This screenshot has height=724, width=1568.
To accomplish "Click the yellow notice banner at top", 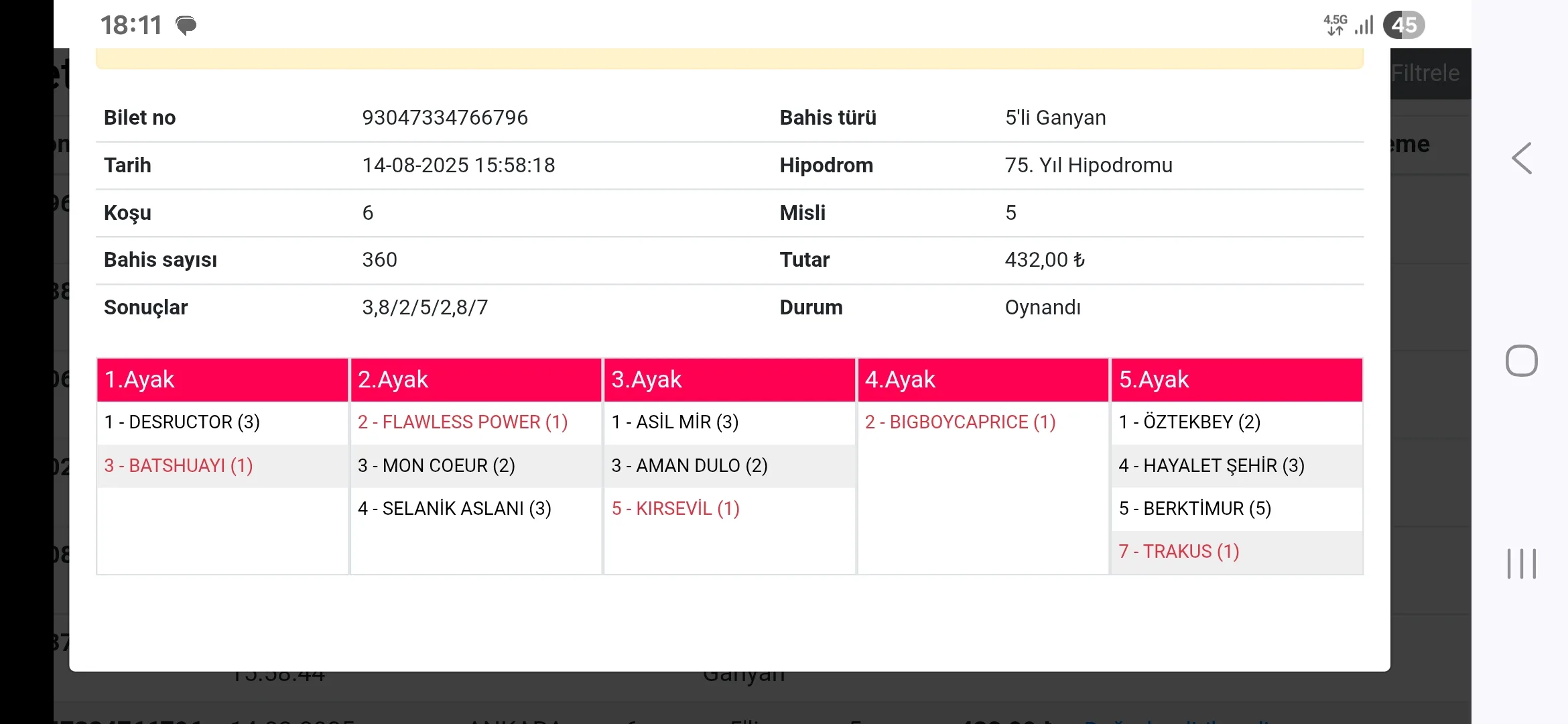I will (x=729, y=58).
